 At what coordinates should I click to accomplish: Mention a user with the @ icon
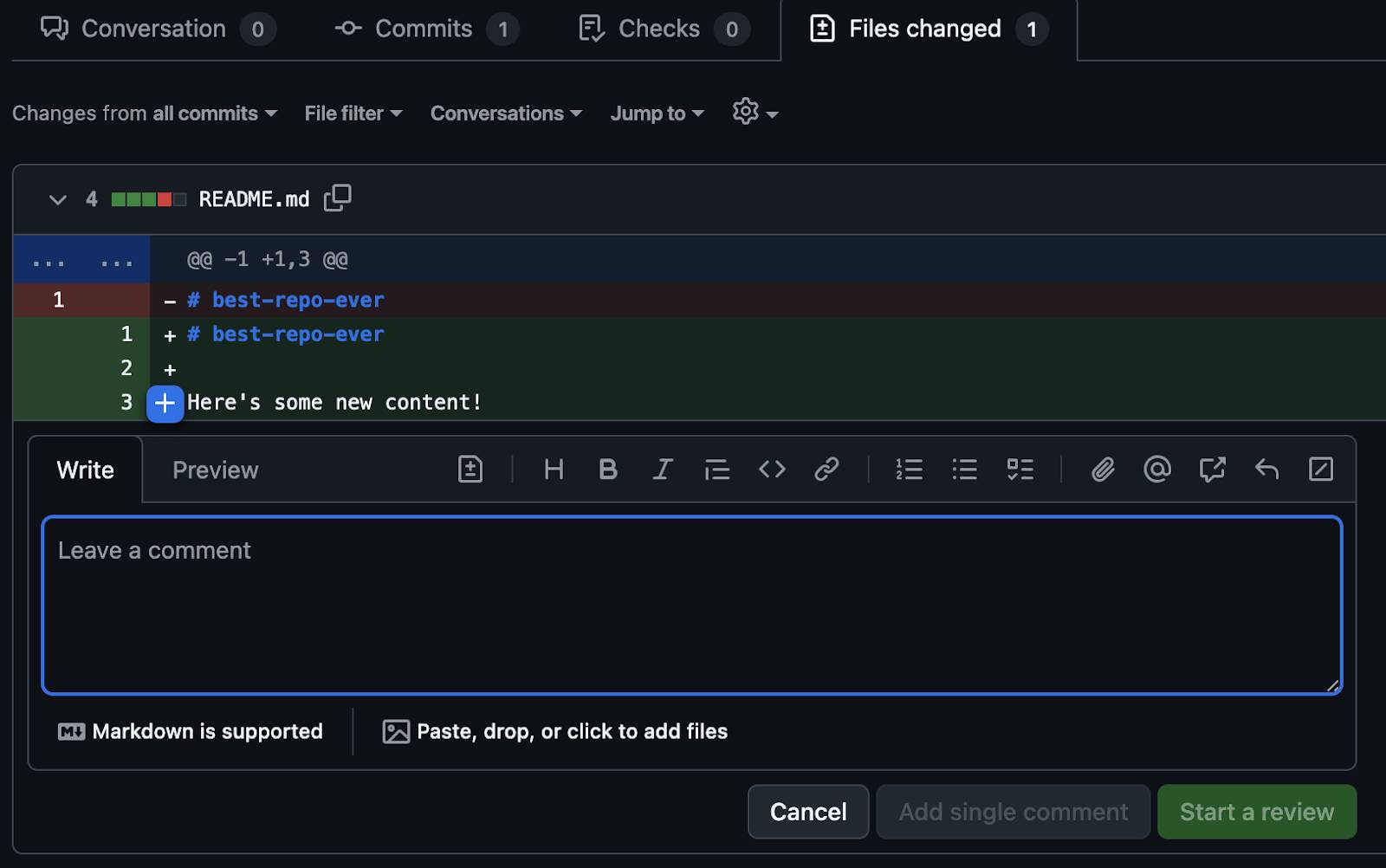1157,470
